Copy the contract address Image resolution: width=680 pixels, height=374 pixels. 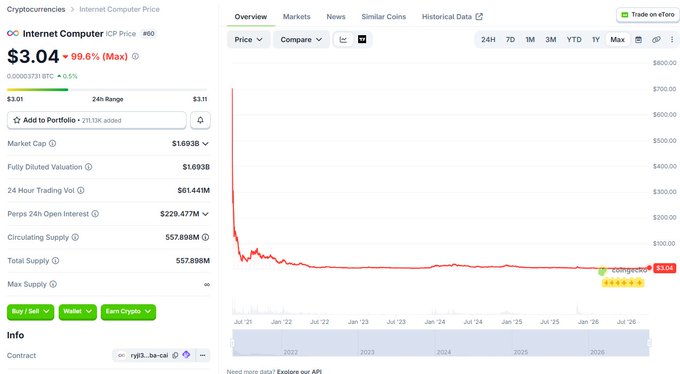175,355
